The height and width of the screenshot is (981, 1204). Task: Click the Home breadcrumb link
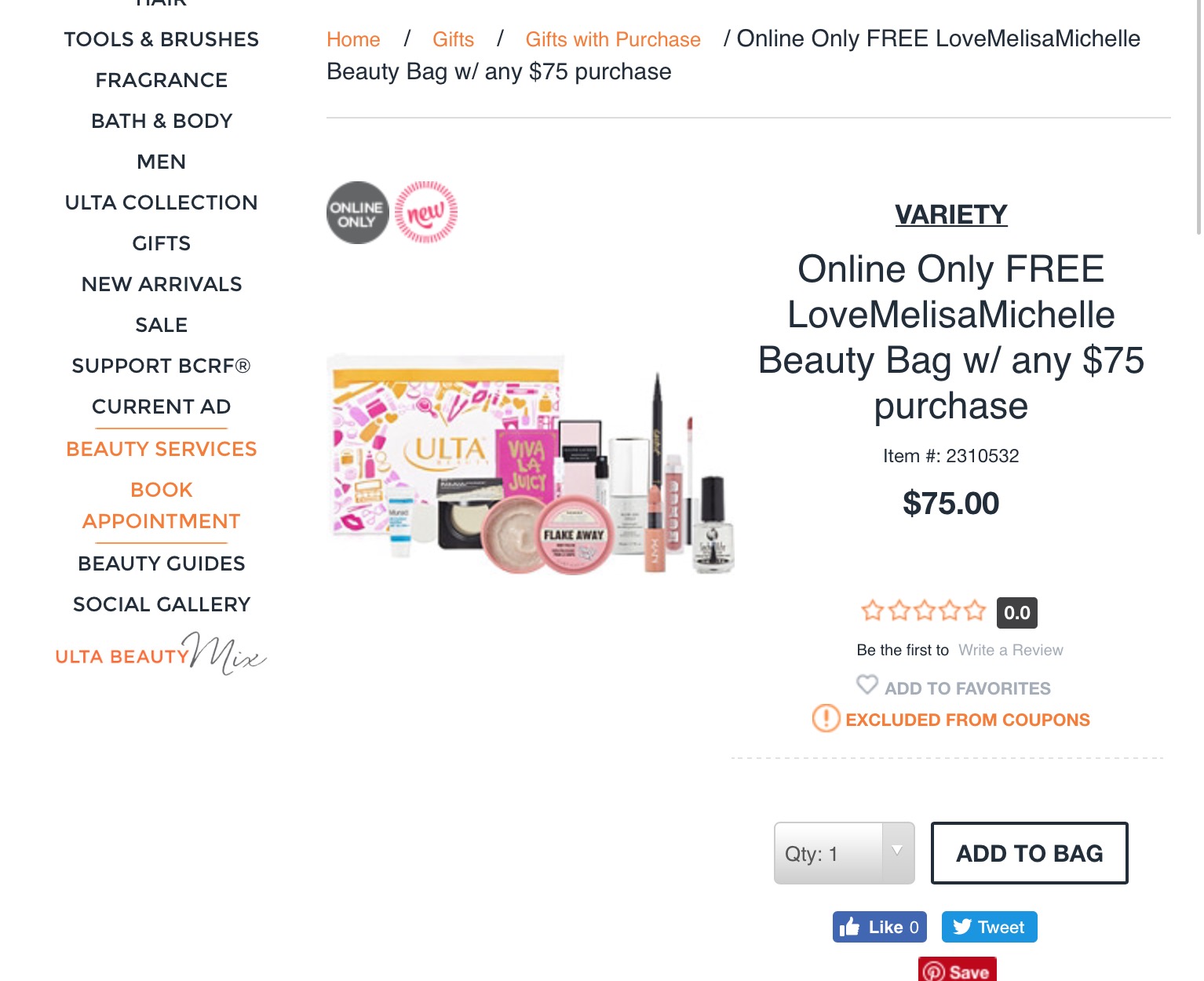(353, 39)
